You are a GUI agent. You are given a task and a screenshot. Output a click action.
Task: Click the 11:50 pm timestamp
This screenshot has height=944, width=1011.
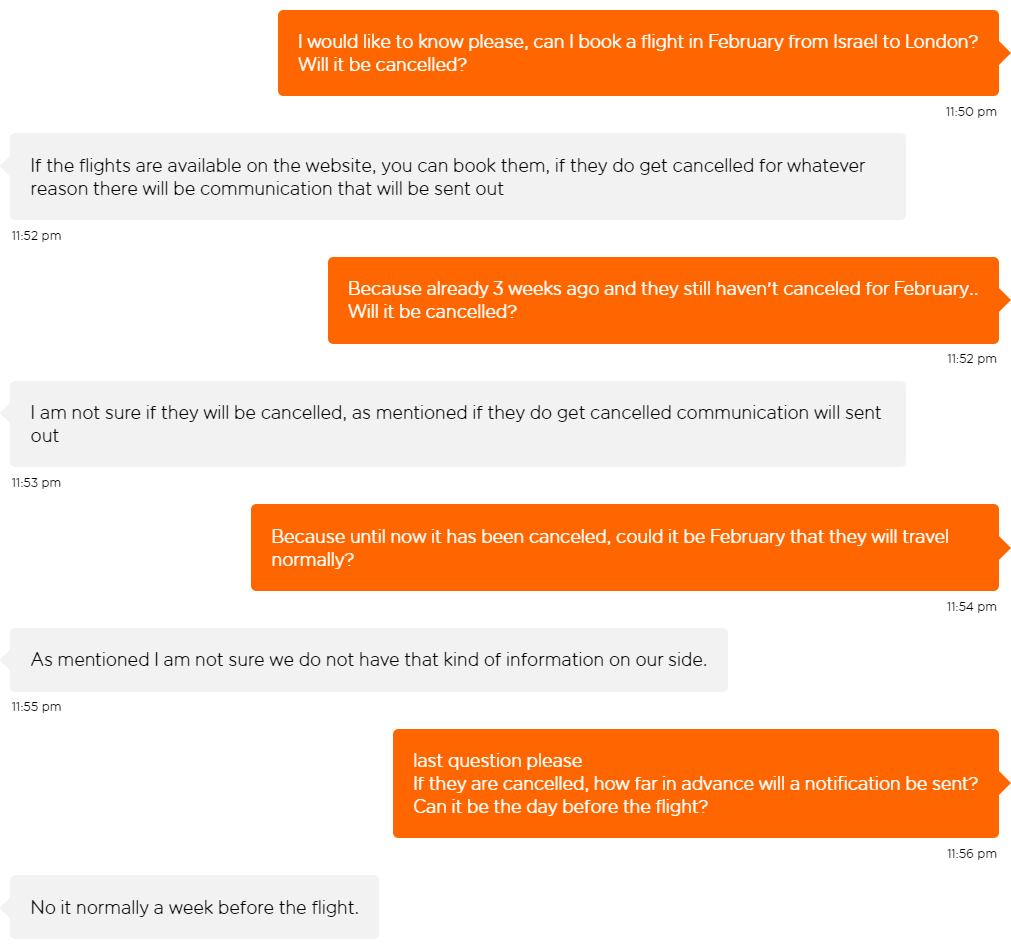(x=970, y=112)
